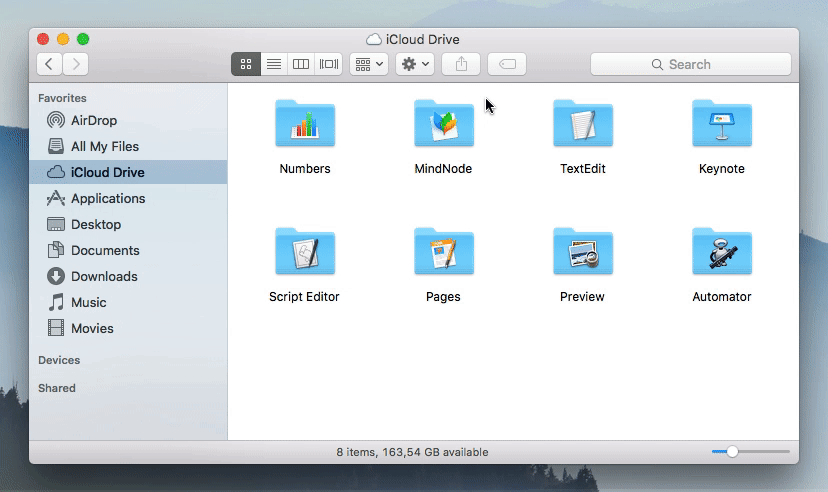
Task: Open Applications from the sidebar
Action: 128,198
